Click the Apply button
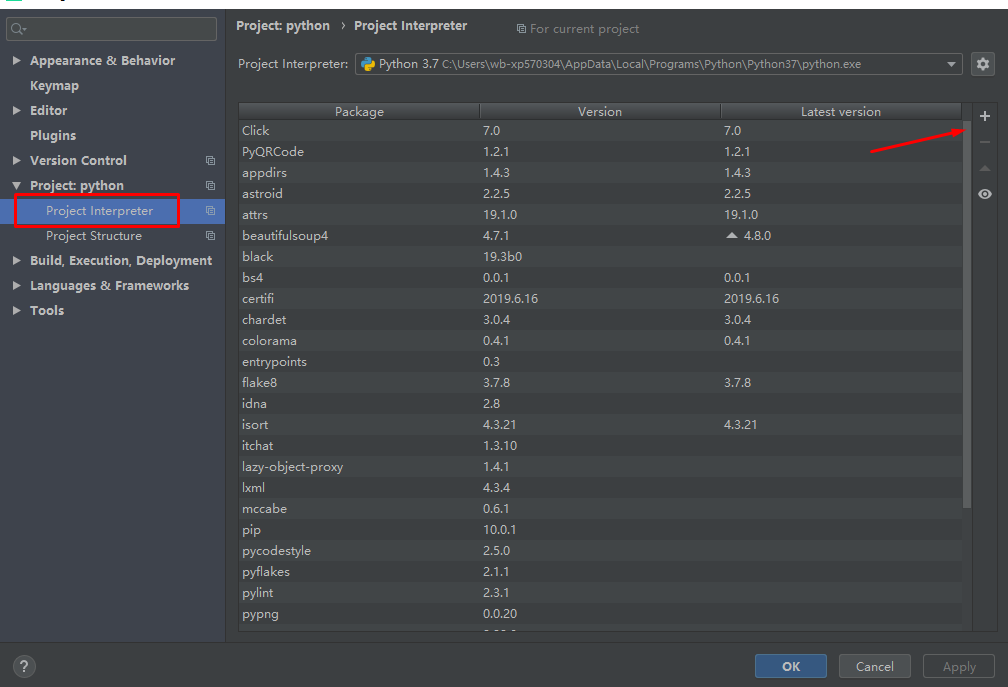1008x687 pixels. tap(958, 666)
